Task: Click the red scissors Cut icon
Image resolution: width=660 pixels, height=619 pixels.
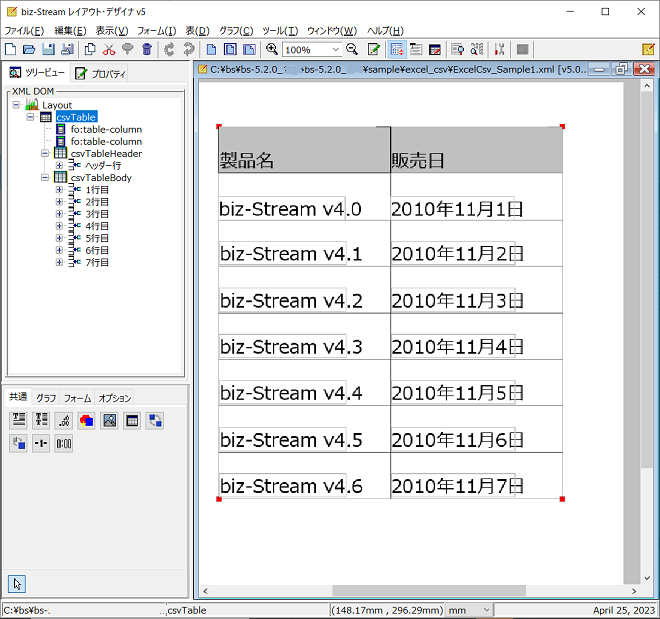Action: tap(109, 50)
